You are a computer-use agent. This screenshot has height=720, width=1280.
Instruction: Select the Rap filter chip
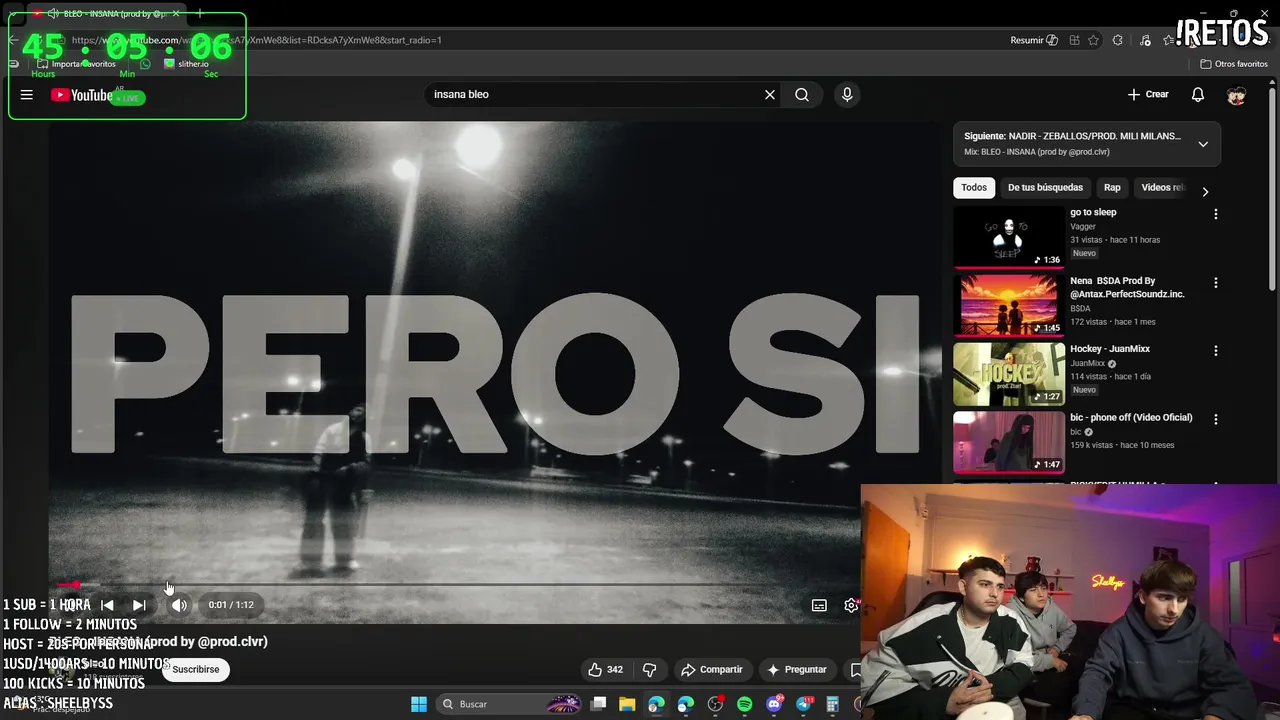click(x=1112, y=188)
